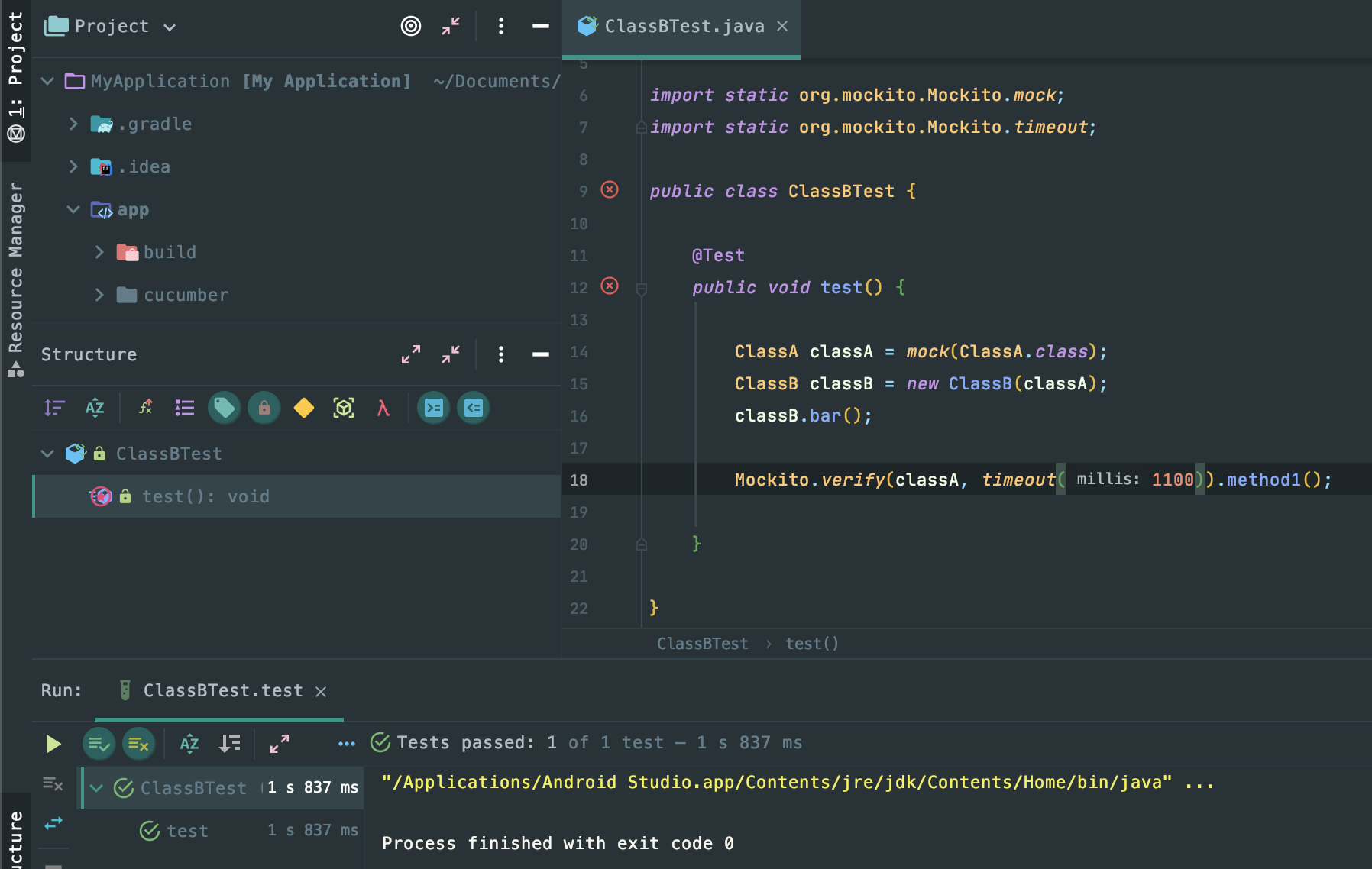1372x869 pixels.
Task: Expand the cucumber folder
Action: [99, 295]
